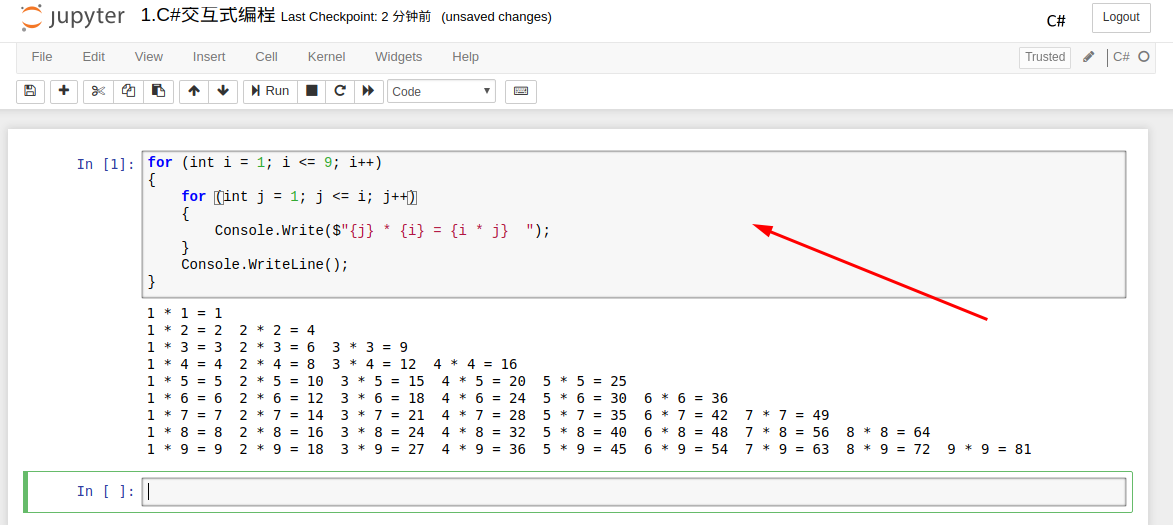Open the cell type Code dropdown

(441, 91)
